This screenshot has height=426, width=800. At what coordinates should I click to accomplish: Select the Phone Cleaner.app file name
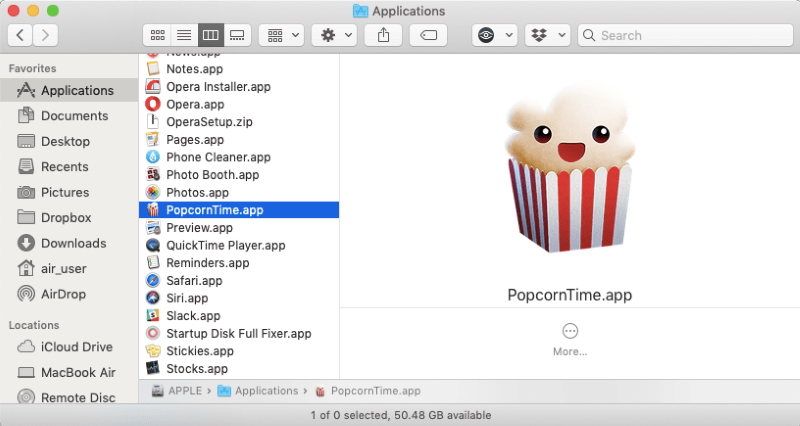tap(218, 157)
